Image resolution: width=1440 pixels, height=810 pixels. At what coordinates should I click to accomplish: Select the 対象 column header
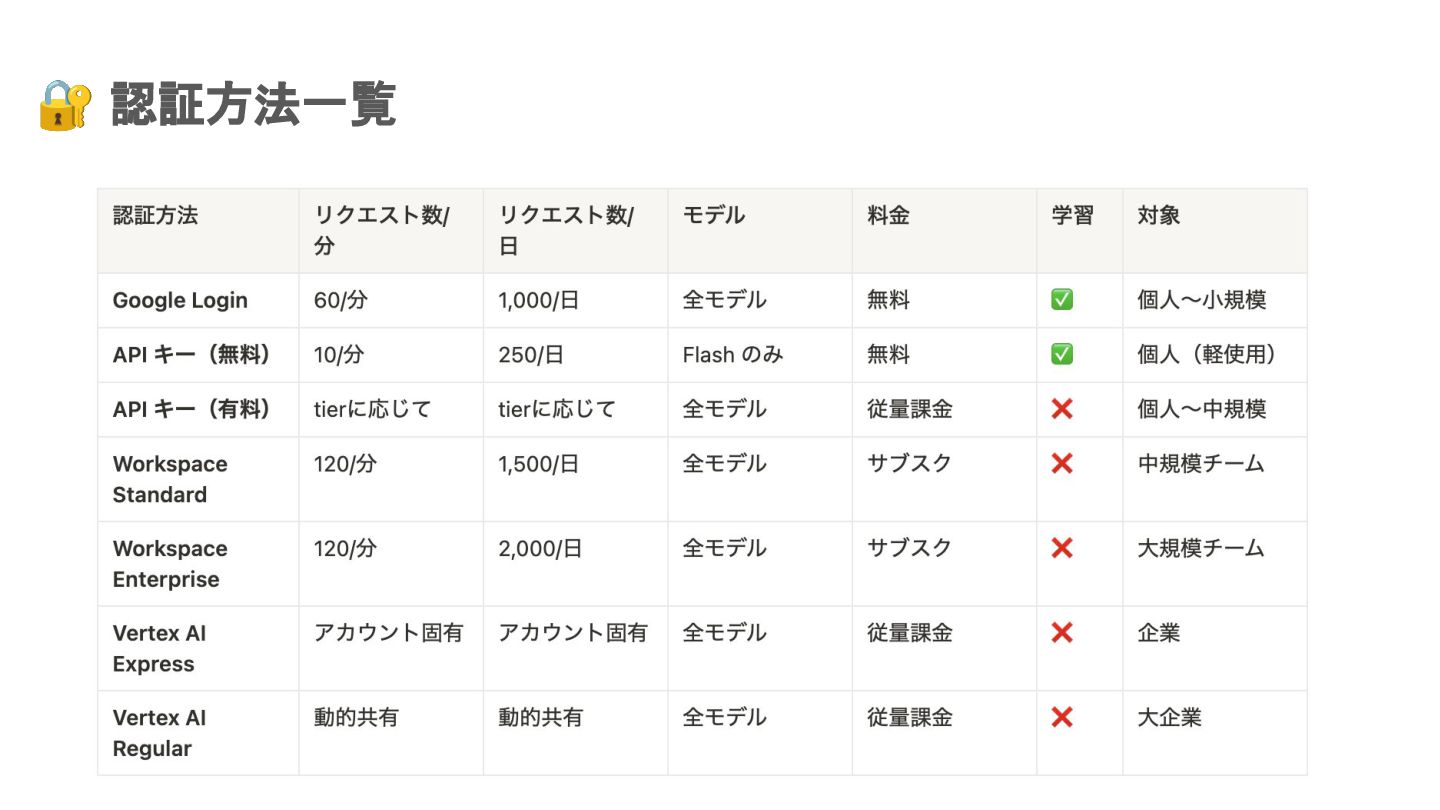coord(1215,230)
